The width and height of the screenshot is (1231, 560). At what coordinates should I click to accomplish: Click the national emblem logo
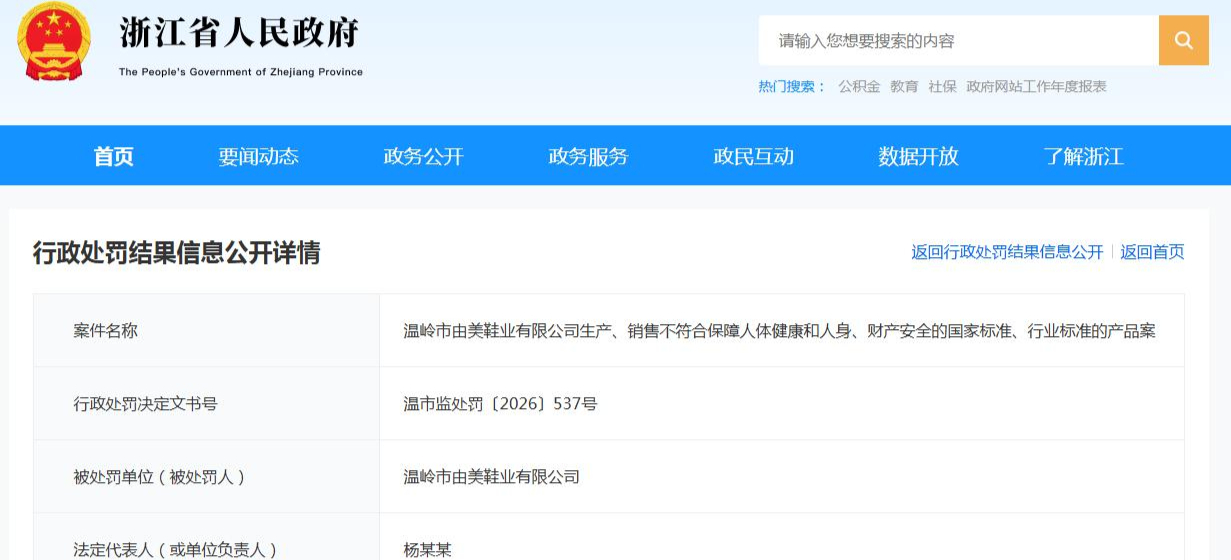pos(54,43)
